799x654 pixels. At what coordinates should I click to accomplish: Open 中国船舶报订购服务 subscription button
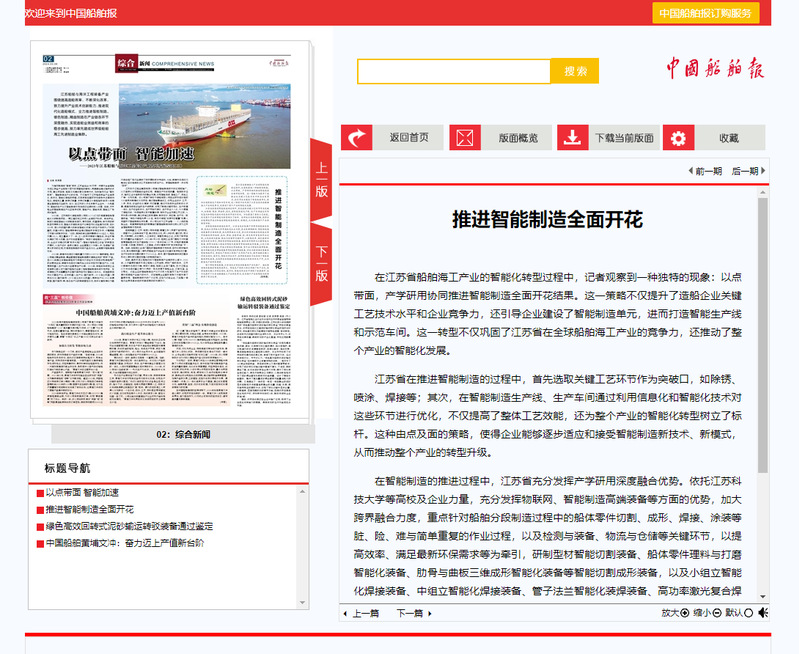[706, 13]
